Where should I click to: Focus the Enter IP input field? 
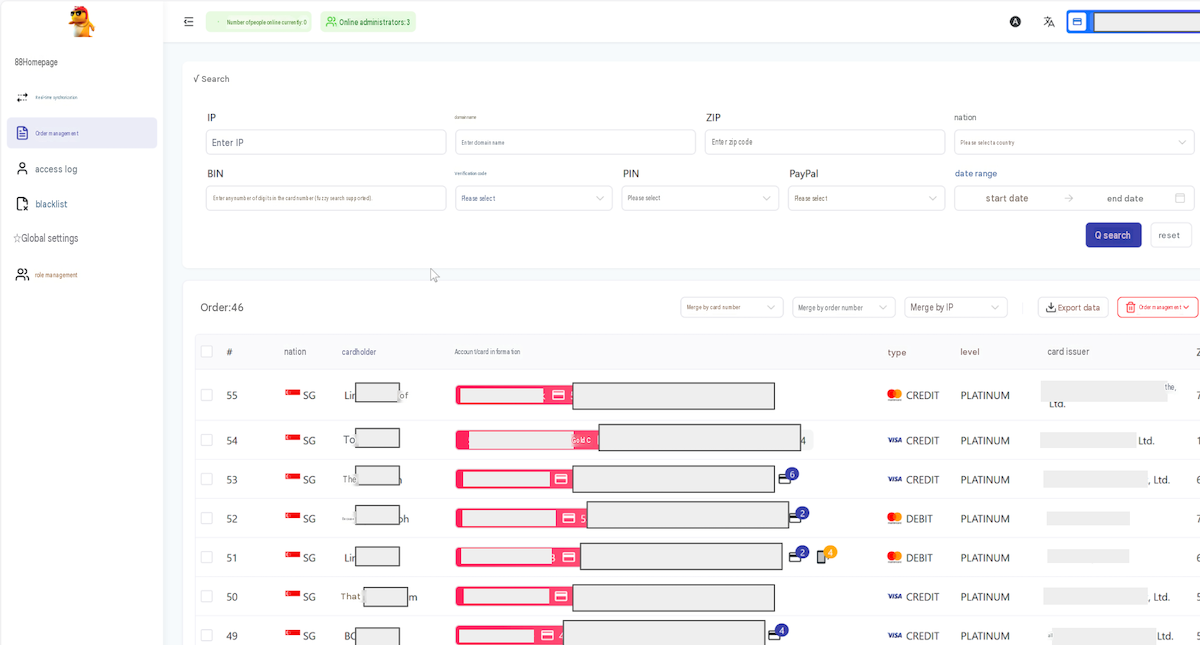click(x=326, y=142)
